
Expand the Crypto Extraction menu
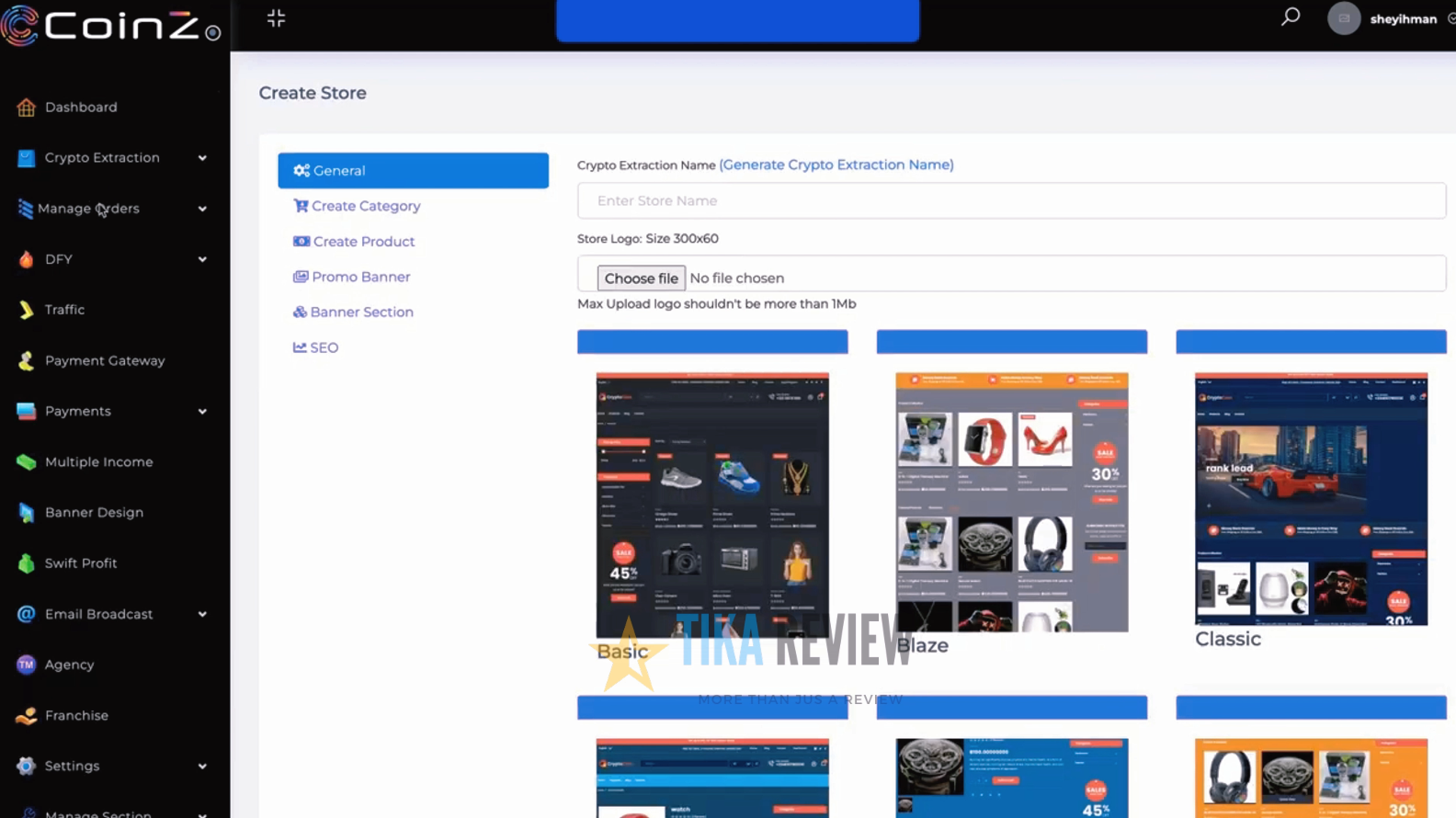(x=202, y=158)
